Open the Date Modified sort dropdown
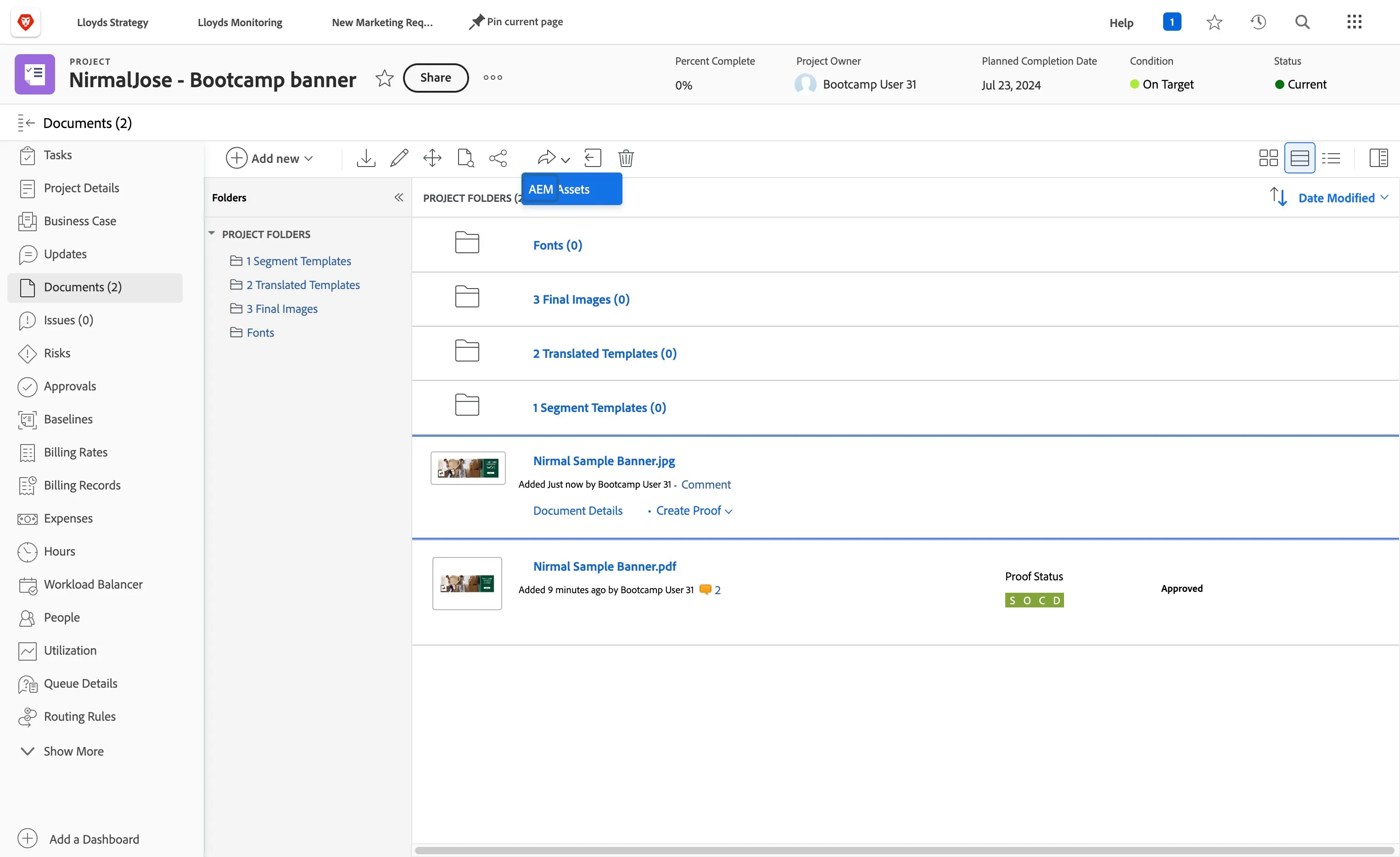Viewport: 1400px width, 857px height. point(1343,198)
